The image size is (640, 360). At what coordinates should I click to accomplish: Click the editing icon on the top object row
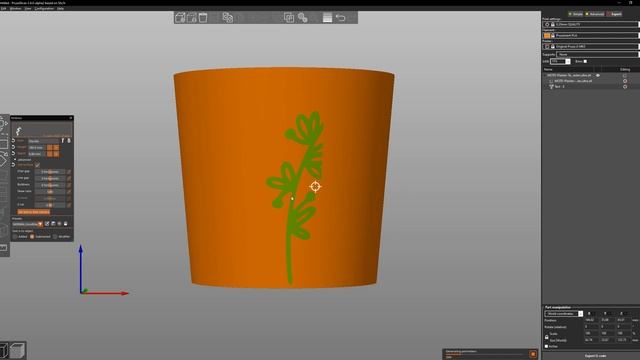pos(625,76)
